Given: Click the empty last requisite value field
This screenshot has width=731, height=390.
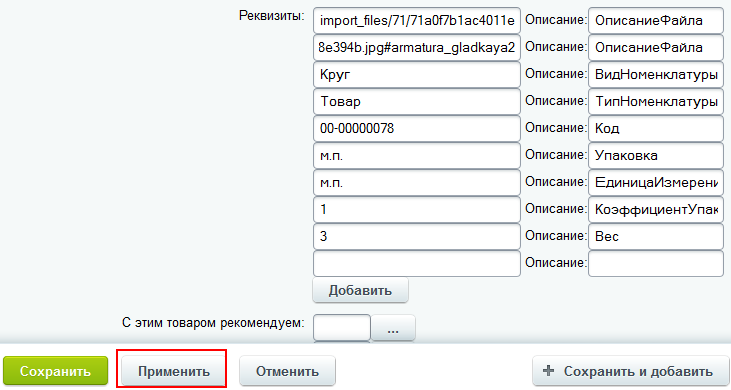Looking at the screenshot, I should (x=417, y=264).
